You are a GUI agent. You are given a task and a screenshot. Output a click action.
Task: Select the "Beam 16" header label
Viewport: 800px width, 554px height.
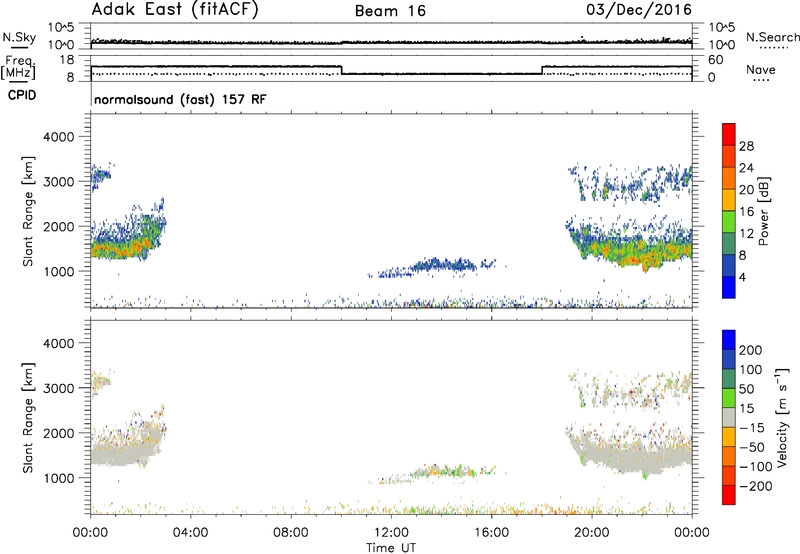(x=390, y=11)
